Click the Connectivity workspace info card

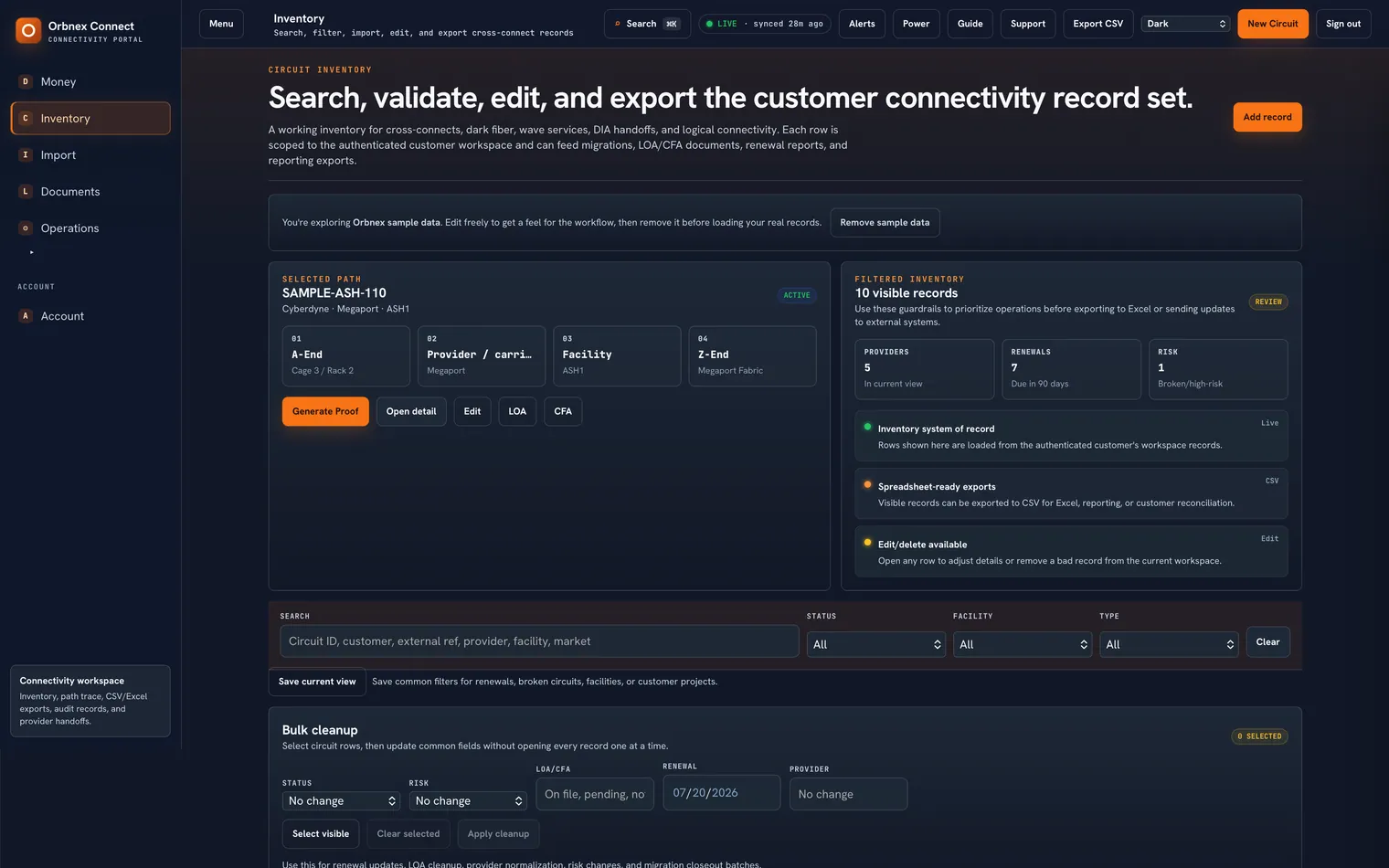coord(90,701)
